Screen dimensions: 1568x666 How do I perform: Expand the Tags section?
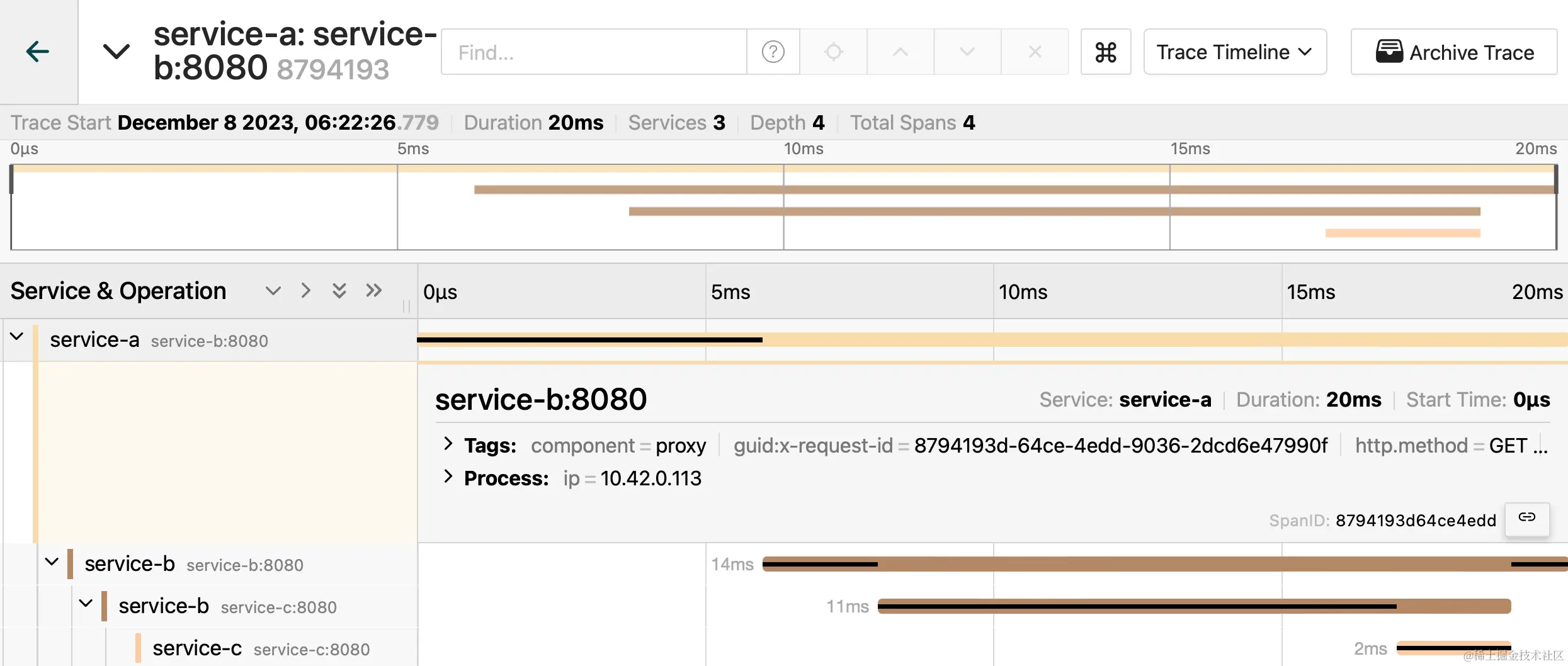pos(448,444)
